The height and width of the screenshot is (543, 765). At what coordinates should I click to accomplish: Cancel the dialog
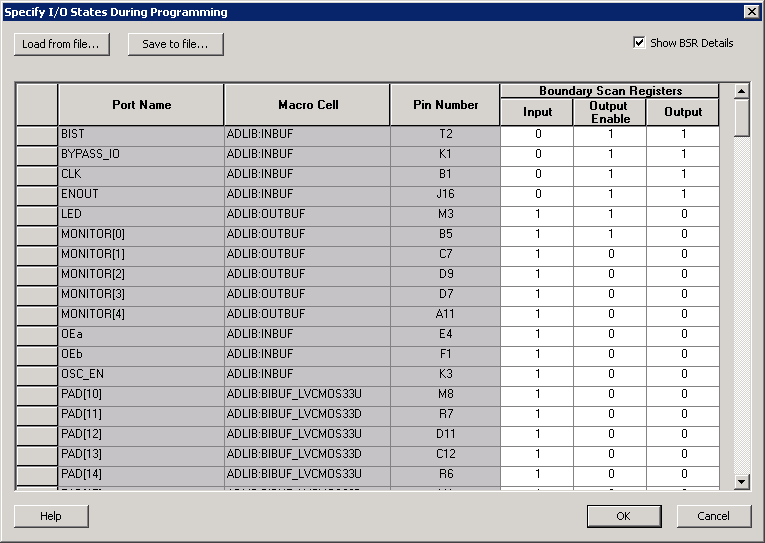pyautogui.click(x=713, y=516)
